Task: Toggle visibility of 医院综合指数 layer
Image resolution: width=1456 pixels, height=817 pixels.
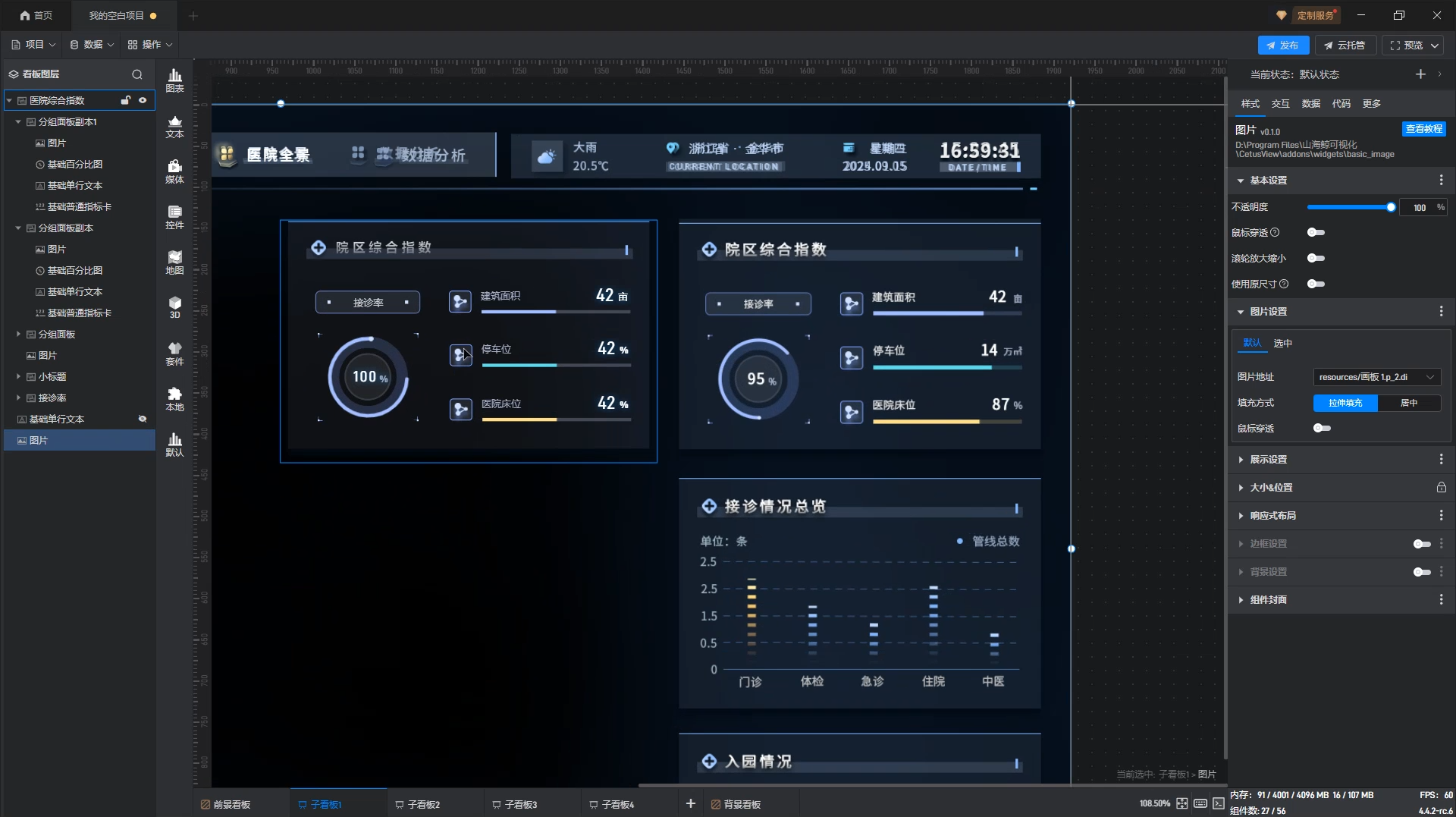Action: [x=143, y=100]
